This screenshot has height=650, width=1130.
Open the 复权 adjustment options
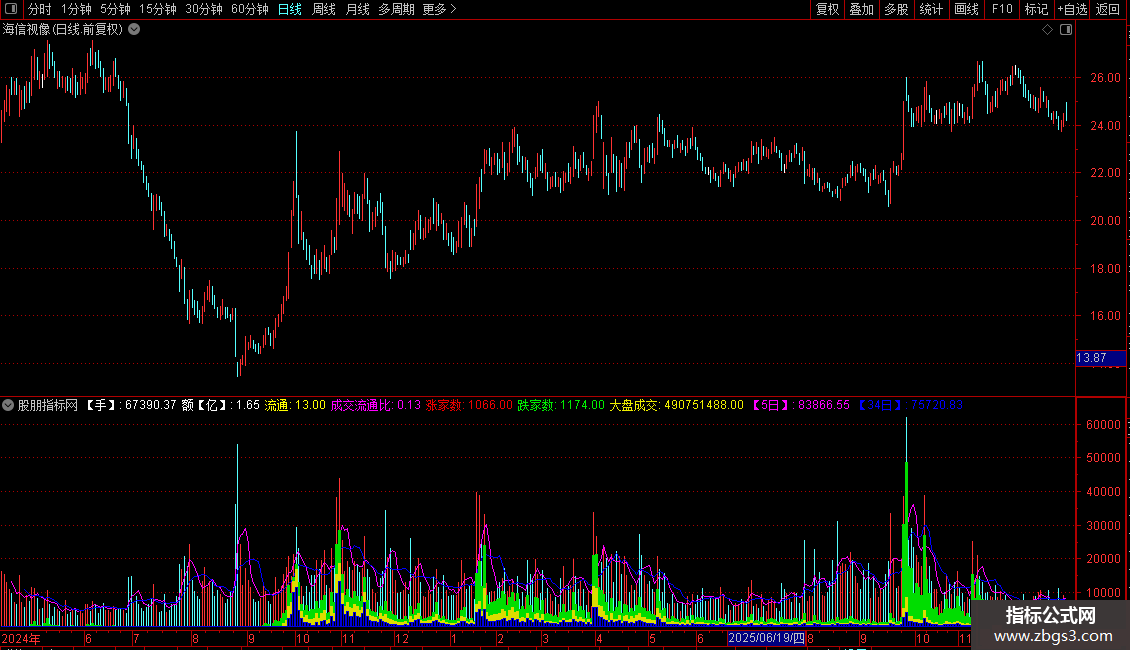(827, 9)
